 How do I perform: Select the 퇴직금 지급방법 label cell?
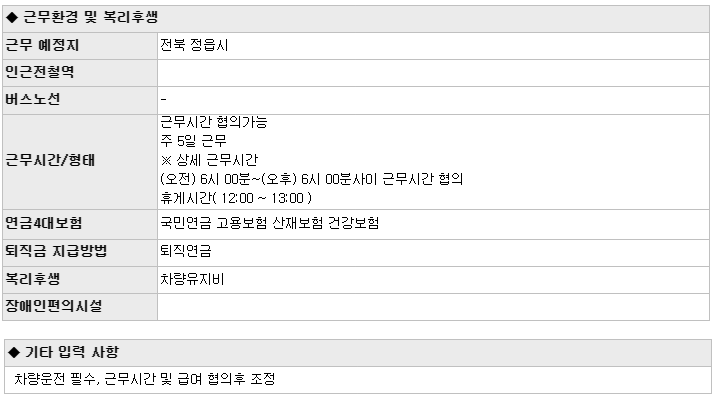pos(80,253)
